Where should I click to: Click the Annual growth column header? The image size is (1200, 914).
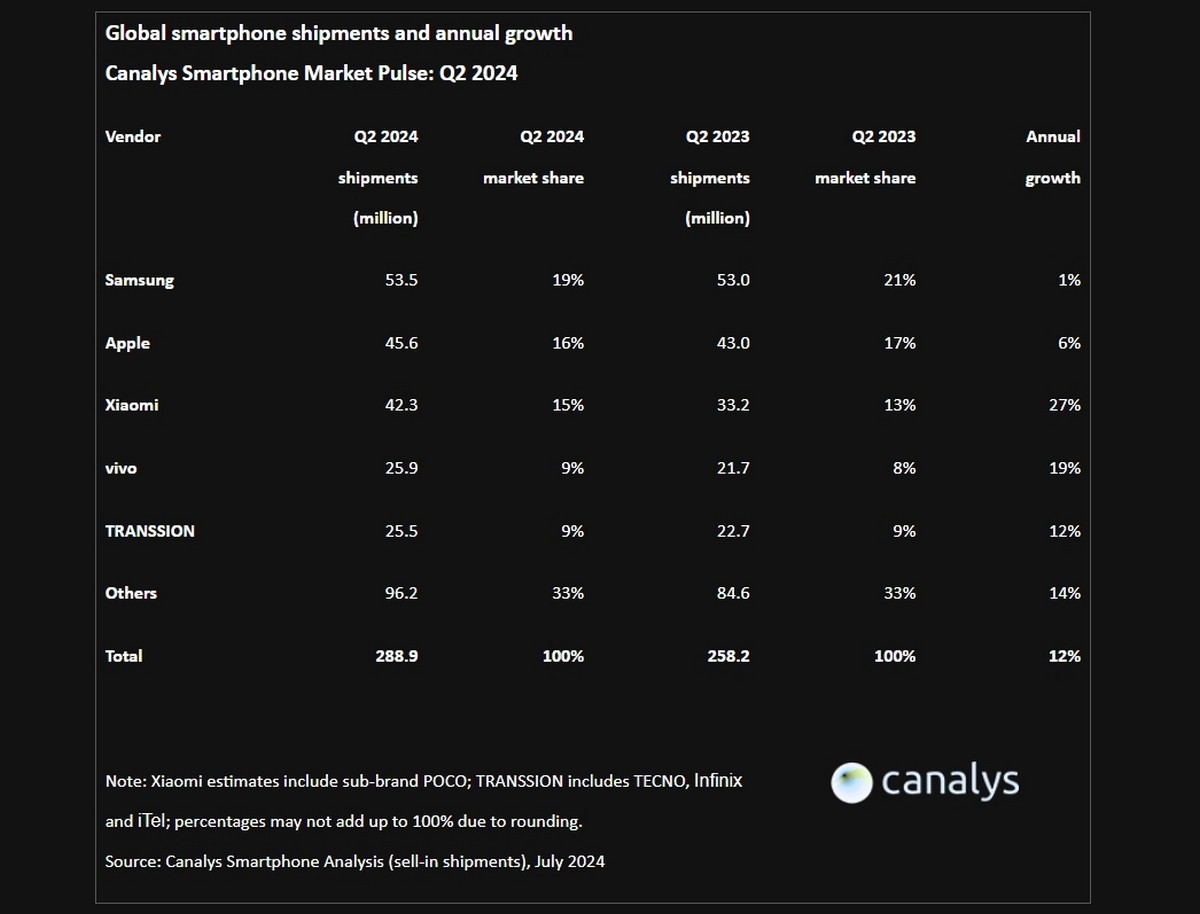coord(1053,157)
